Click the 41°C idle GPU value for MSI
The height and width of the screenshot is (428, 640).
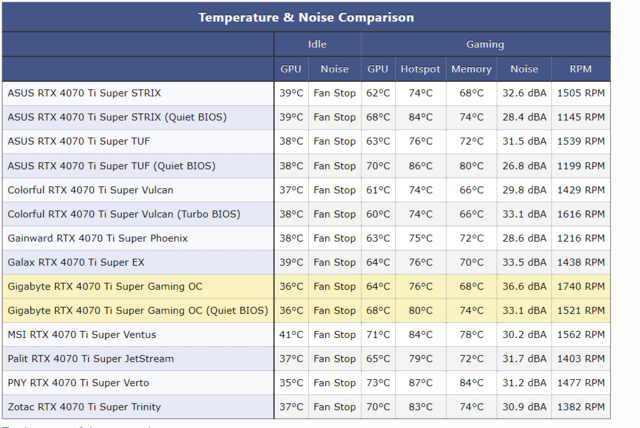click(291, 335)
